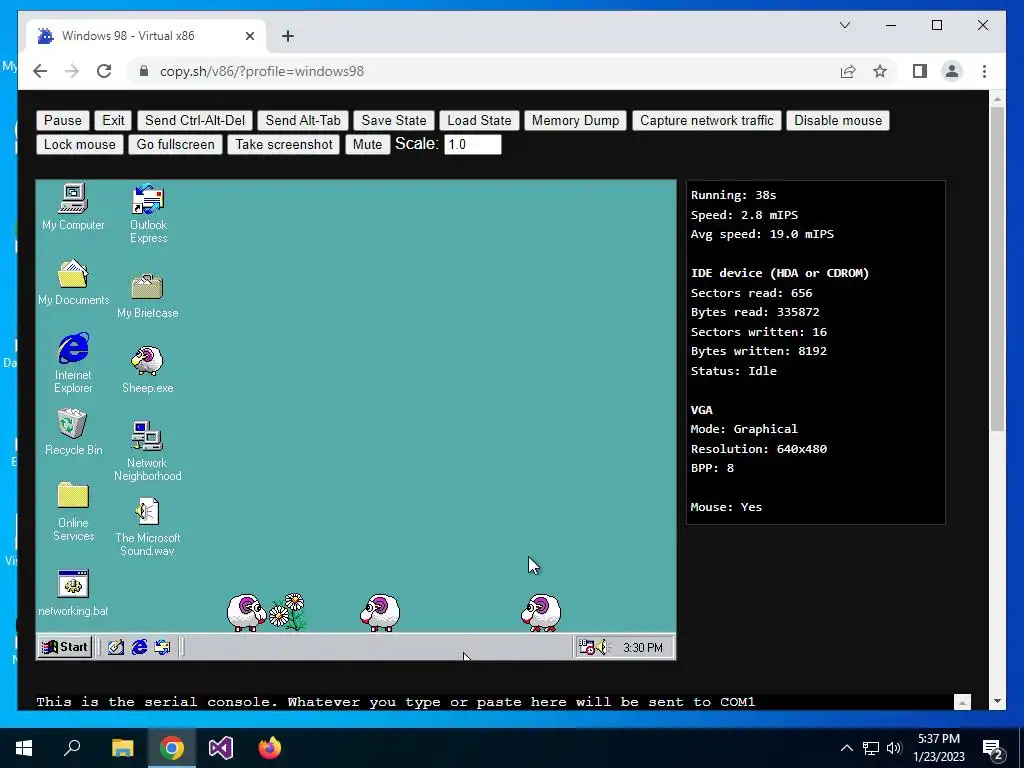Click the middle sheep on the taskbar

[x=380, y=612]
